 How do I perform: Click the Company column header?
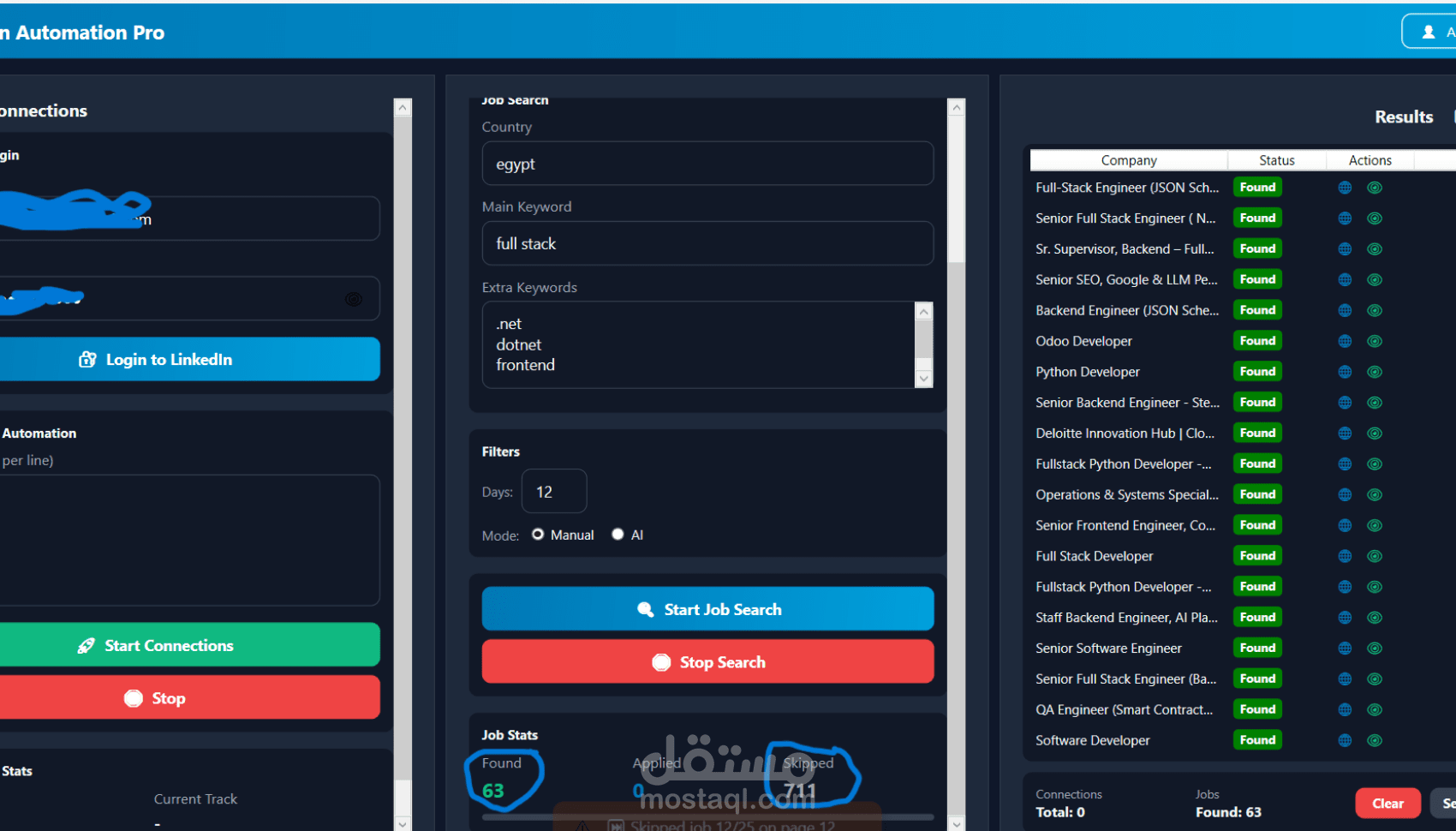pyautogui.click(x=1129, y=160)
